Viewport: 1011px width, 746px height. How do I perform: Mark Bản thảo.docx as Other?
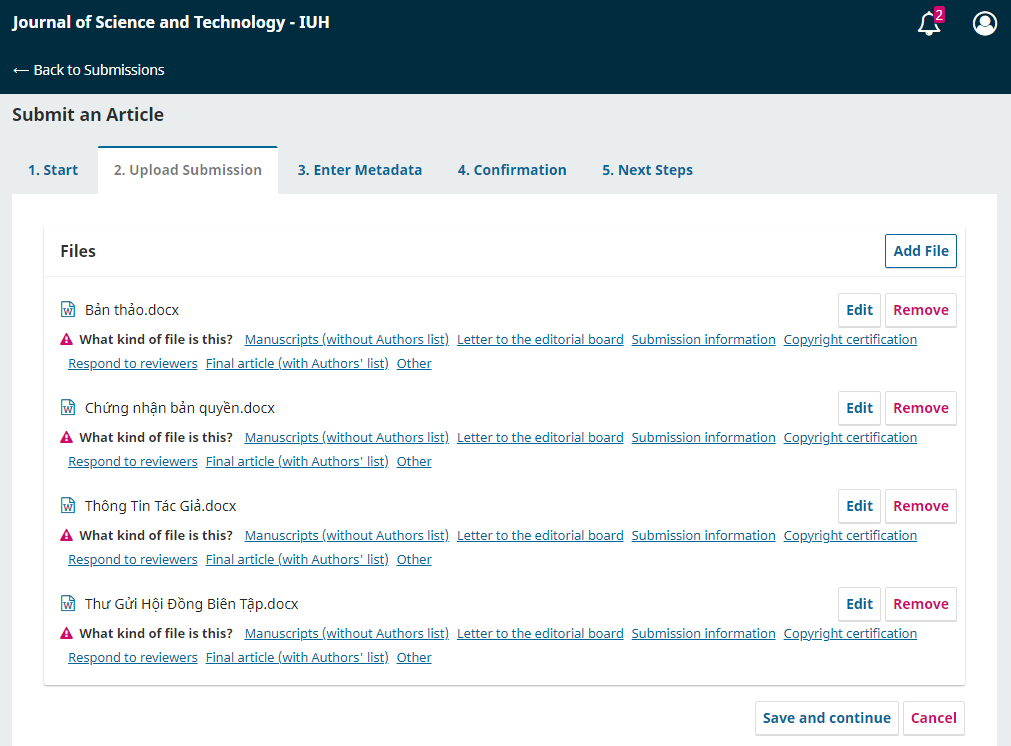[x=414, y=364]
